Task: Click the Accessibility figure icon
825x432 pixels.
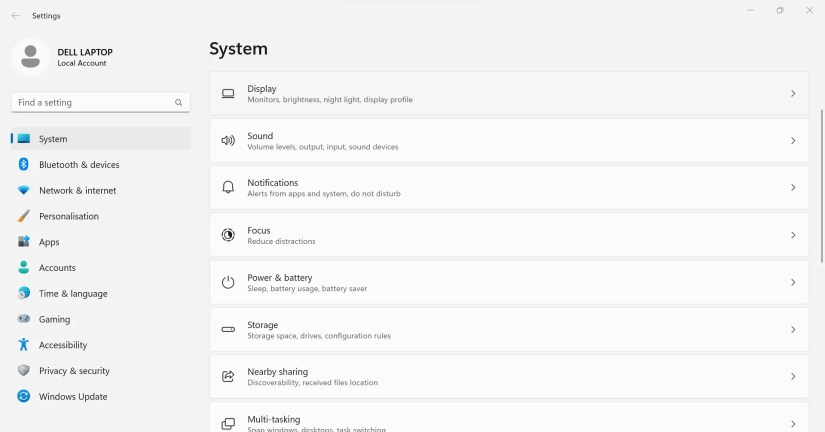Action: 23,345
